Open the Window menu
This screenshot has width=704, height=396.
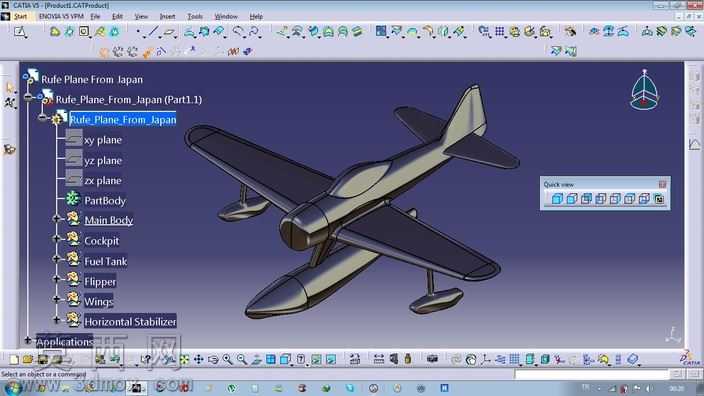[x=226, y=17]
